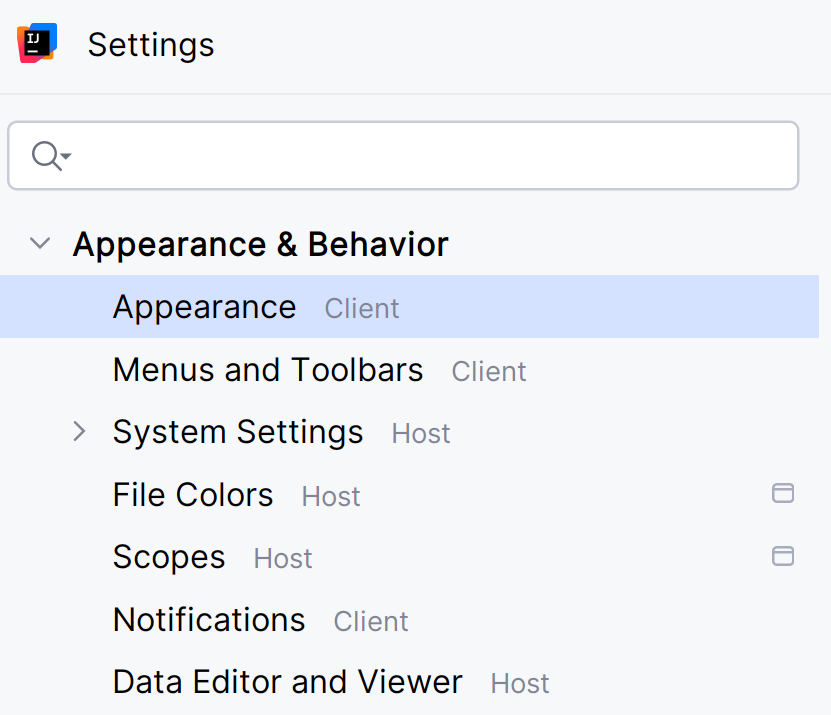Open the search filter magnifier icon
Image resolution: width=831 pixels, height=715 pixels.
tap(44, 155)
